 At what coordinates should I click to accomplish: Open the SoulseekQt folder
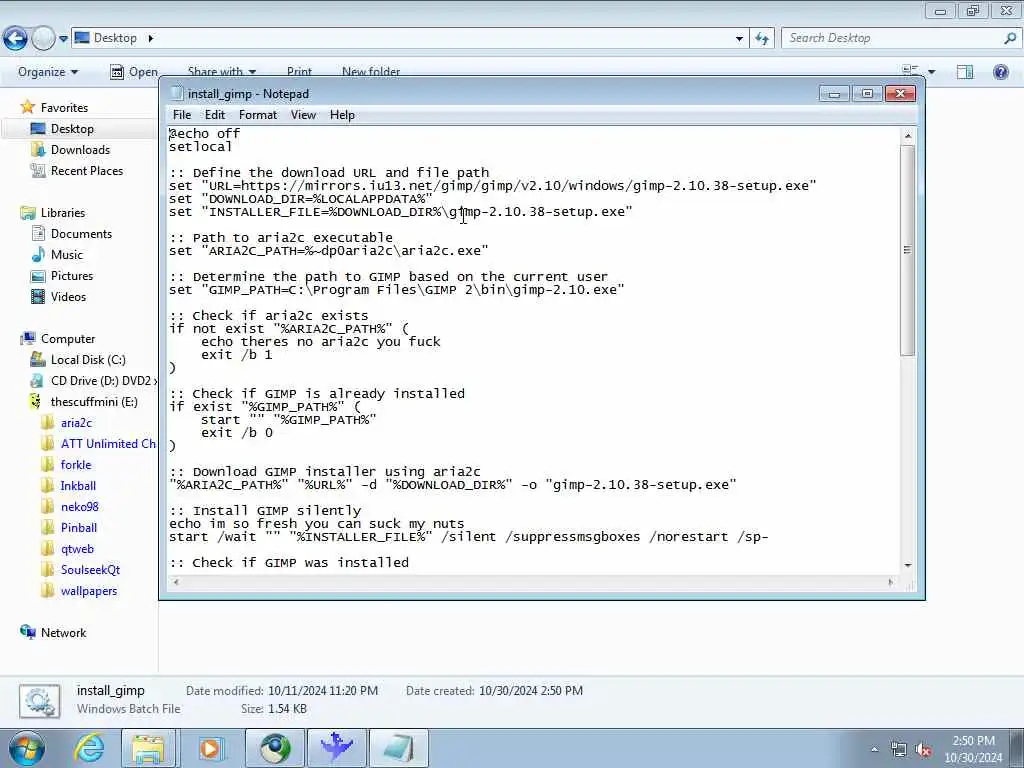pos(90,570)
